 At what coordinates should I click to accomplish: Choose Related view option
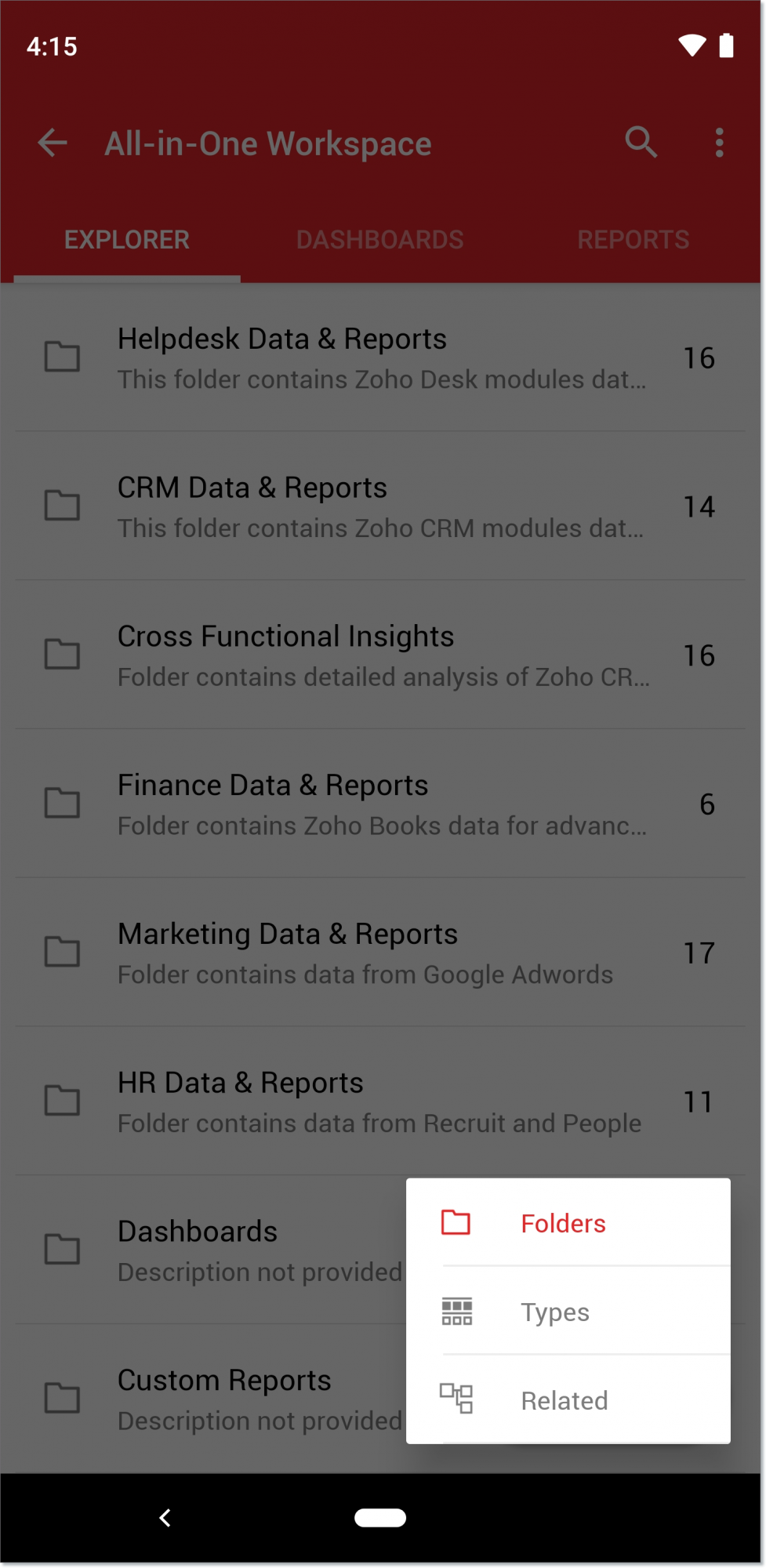point(565,1401)
